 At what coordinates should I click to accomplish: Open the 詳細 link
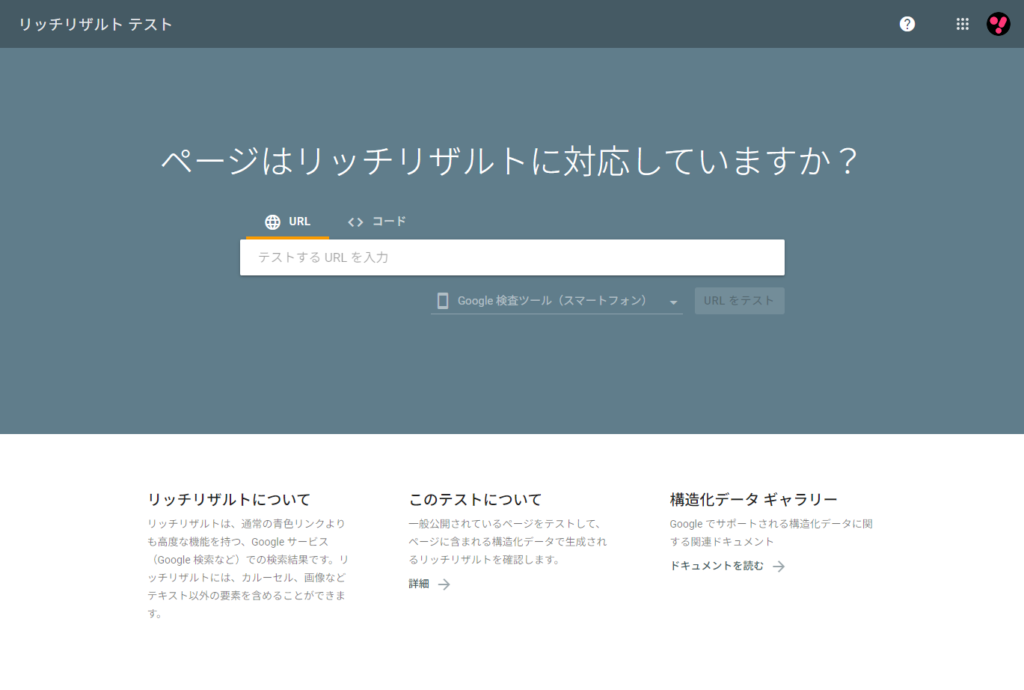click(429, 584)
